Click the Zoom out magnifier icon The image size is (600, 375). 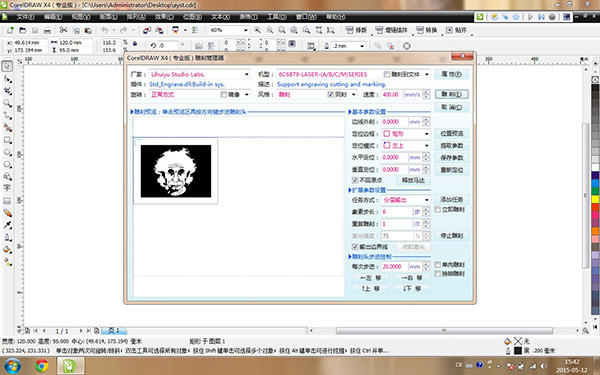tap(270, 30)
